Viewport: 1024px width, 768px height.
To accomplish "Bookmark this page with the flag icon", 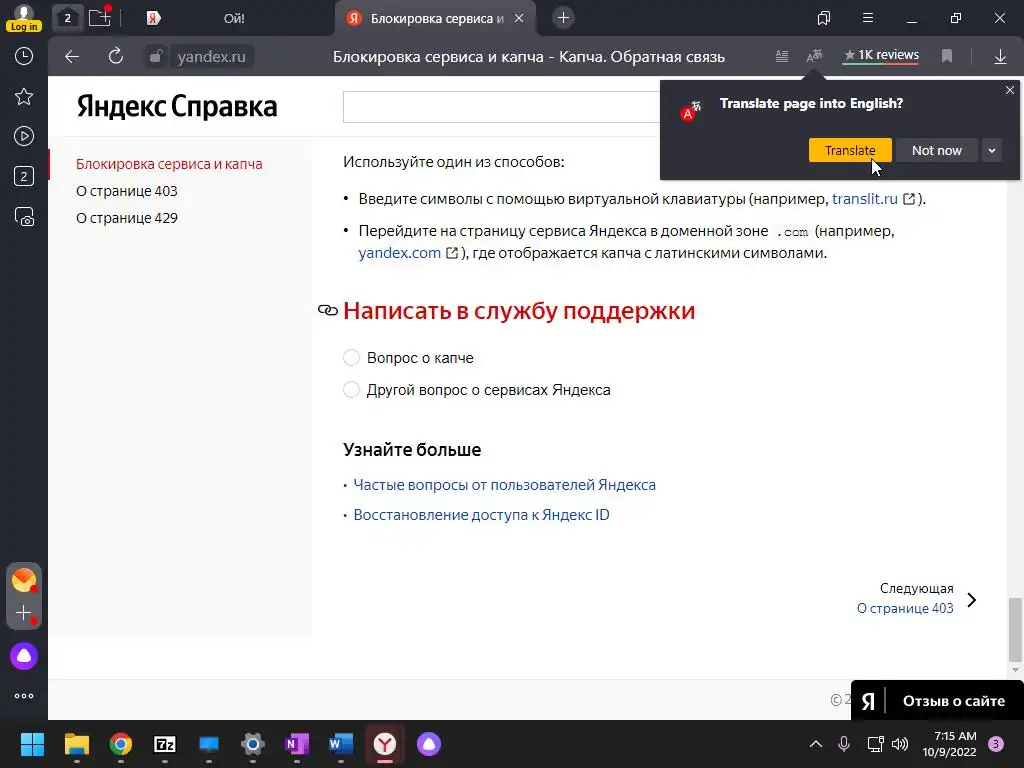I will pyautogui.click(x=947, y=56).
